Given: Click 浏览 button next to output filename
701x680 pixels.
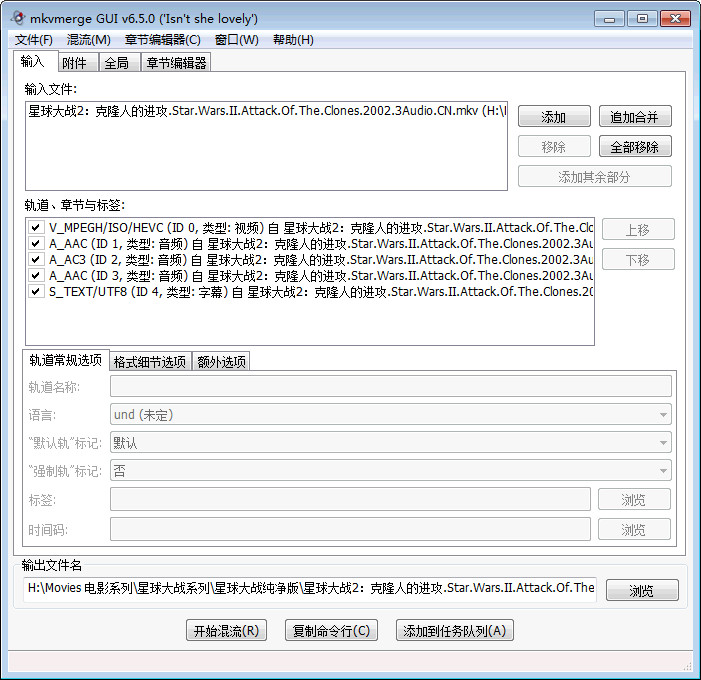Looking at the screenshot, I should pyautogui.click(x=641, y=591).
